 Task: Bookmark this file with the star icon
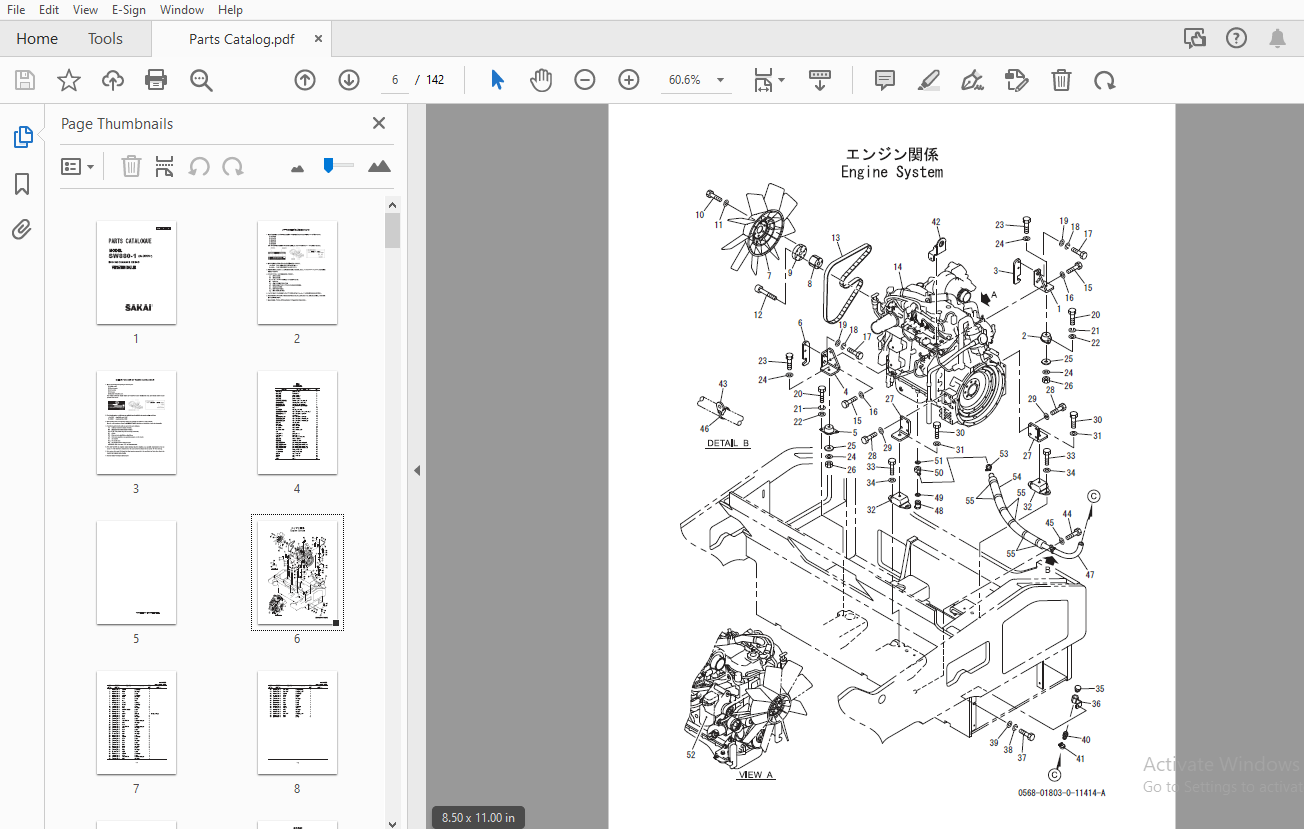point(69,80)
